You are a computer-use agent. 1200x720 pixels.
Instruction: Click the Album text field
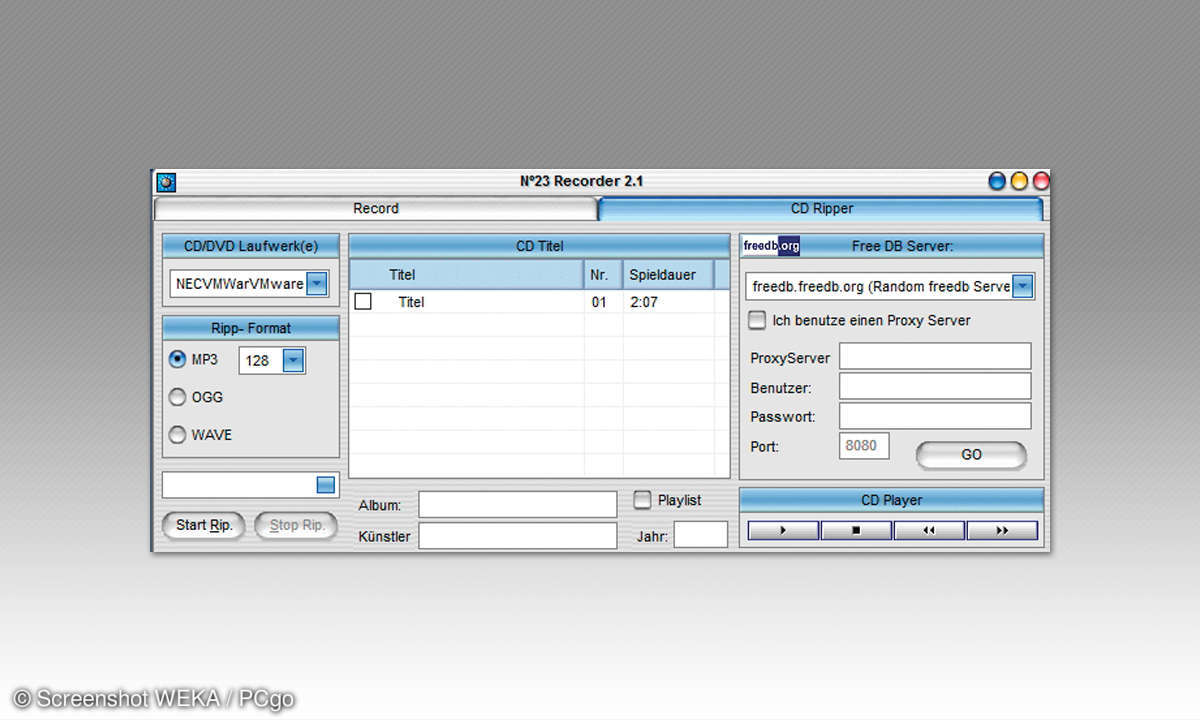(517, 505)
